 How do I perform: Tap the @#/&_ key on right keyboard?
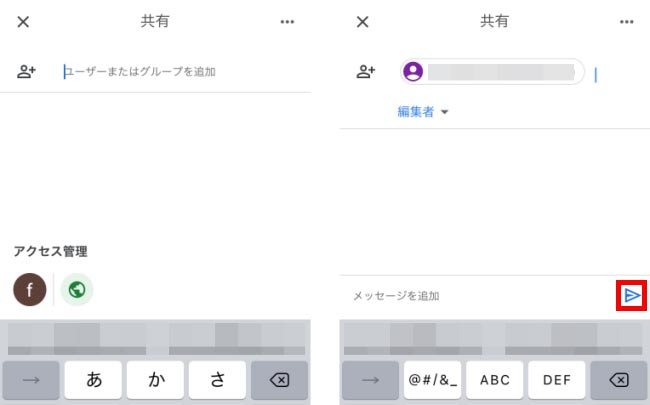(432, 380)
